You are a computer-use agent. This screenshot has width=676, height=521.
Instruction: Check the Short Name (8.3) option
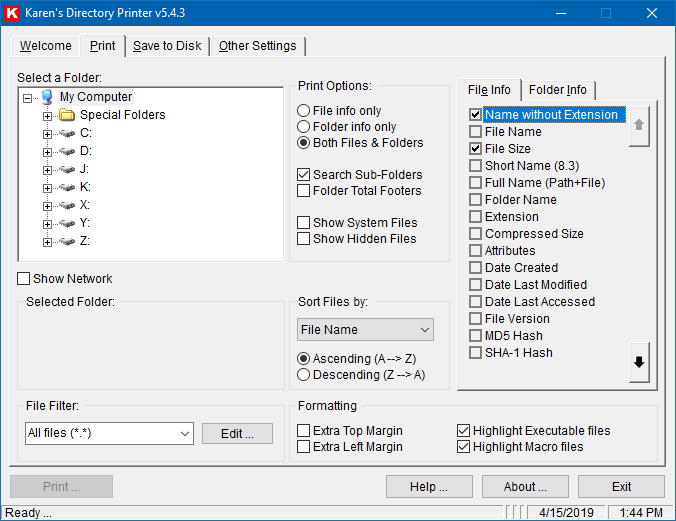point(475,166)
